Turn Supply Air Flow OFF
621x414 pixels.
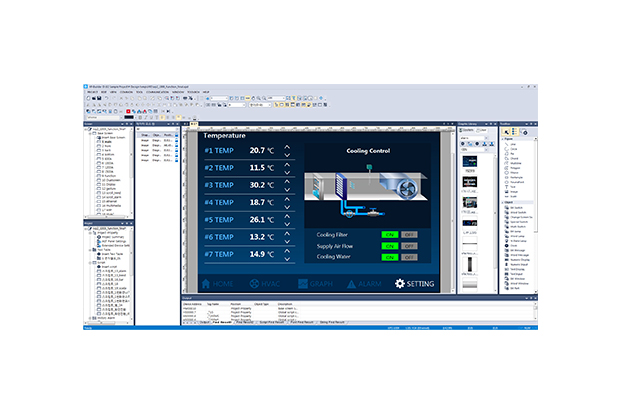coord(409,246)
